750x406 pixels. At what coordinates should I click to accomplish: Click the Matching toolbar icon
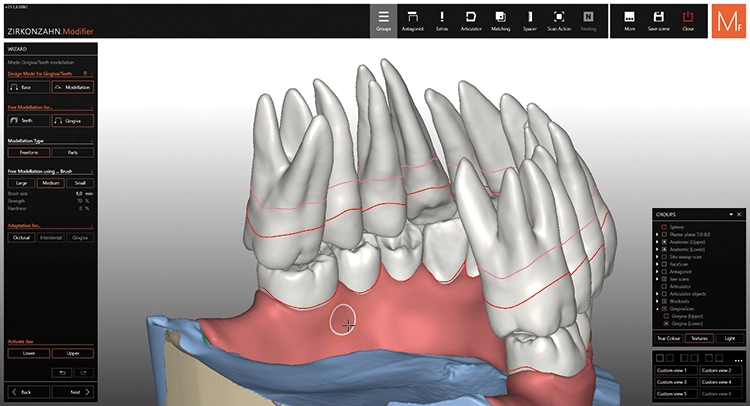pyautogui.click(x=500, y=21)
